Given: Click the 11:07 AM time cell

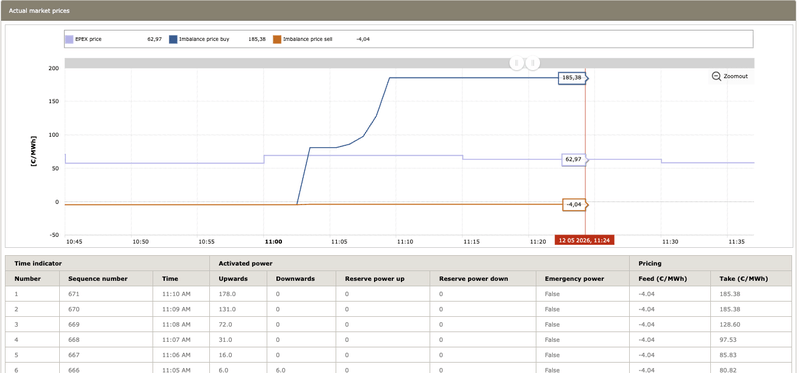Looking at the screenshot, I should pos(181,340).
